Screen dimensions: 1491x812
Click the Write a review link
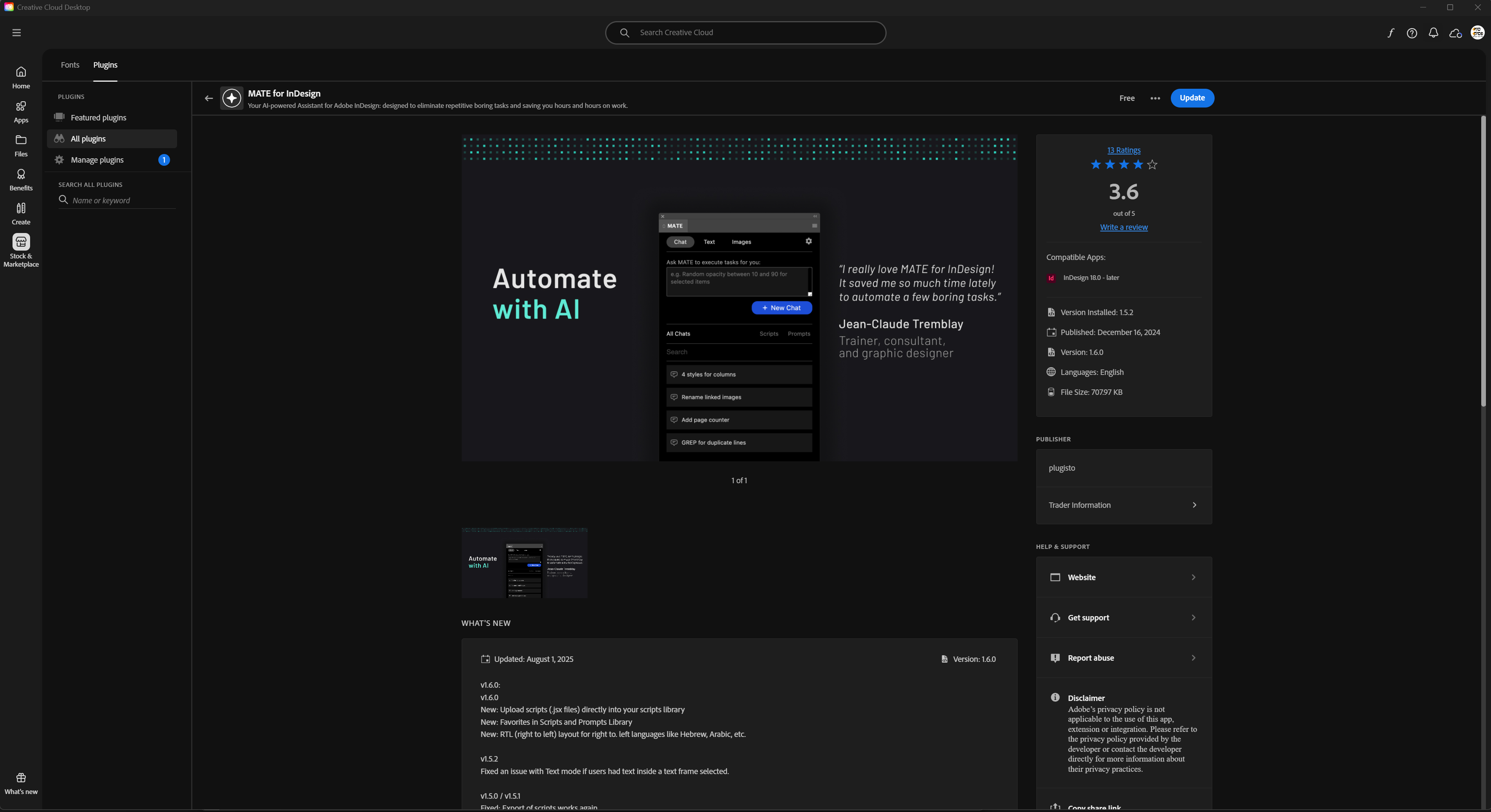(x=1124, y=228)
